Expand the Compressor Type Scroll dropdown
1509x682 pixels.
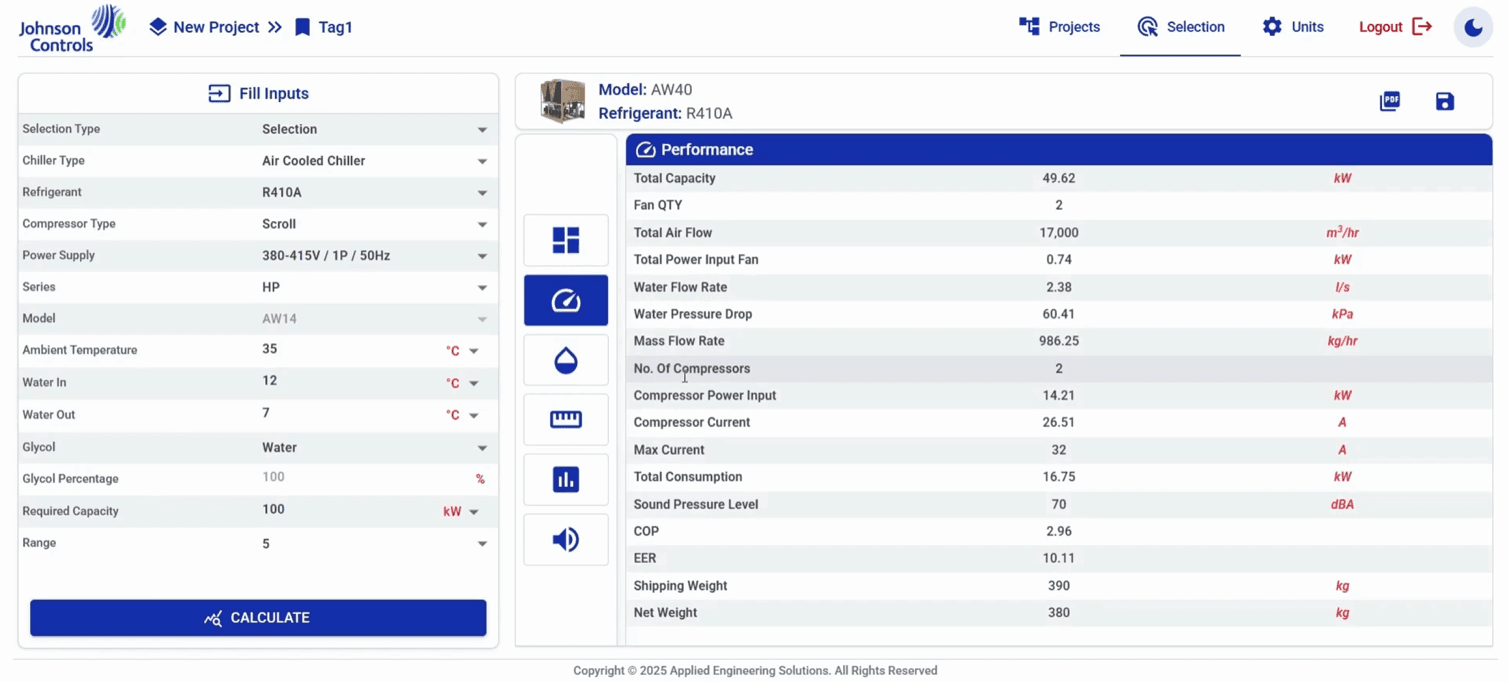375,224
